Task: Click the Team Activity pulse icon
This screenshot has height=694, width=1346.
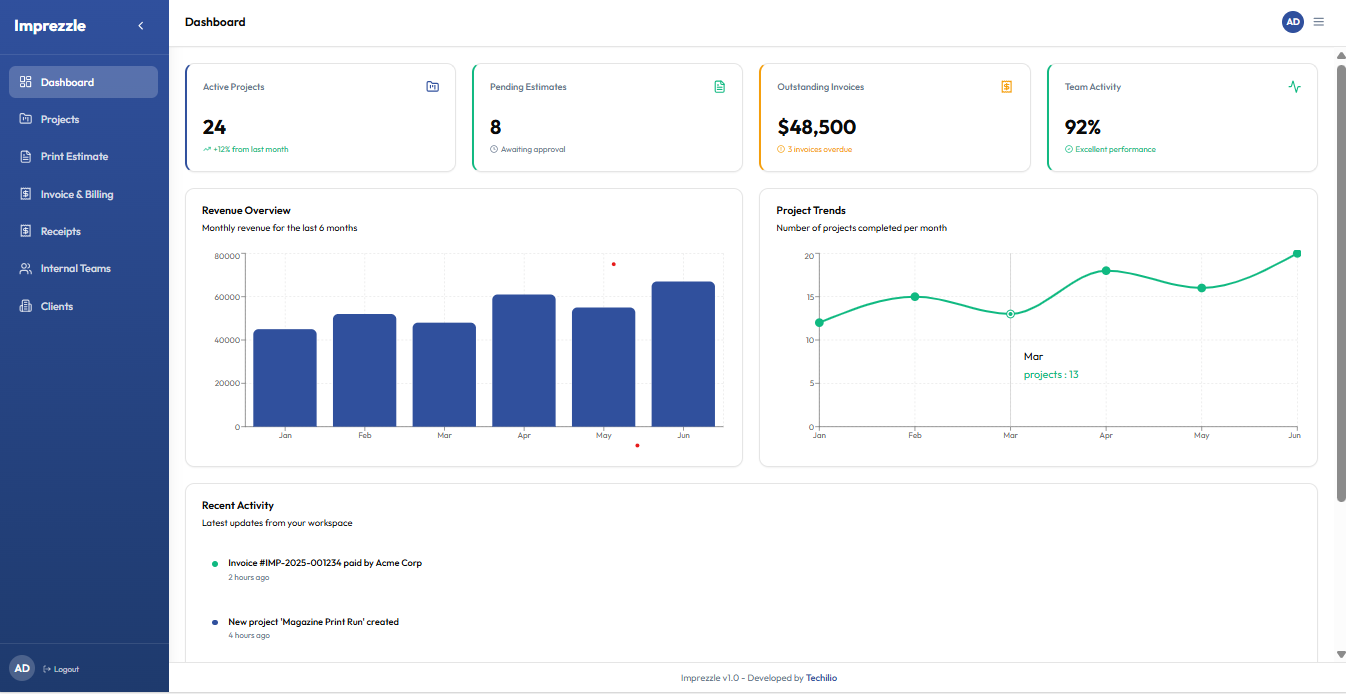Action: click(x=1295, y=87)
